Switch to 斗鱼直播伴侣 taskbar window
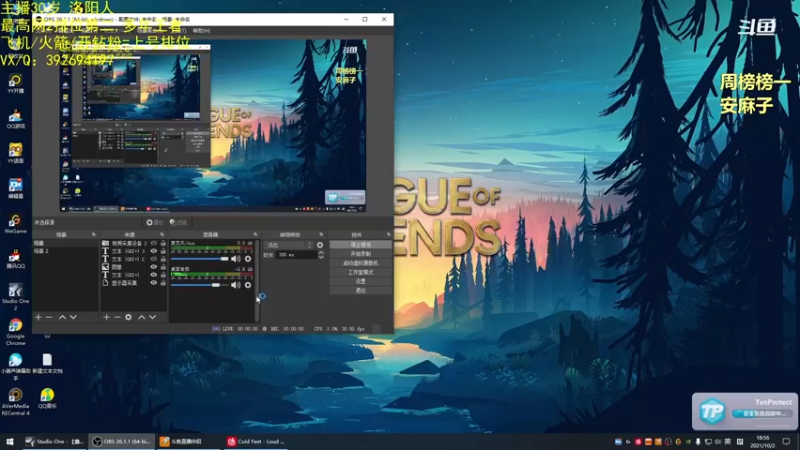This screenshot has width=800, height=450. (187, 442)
